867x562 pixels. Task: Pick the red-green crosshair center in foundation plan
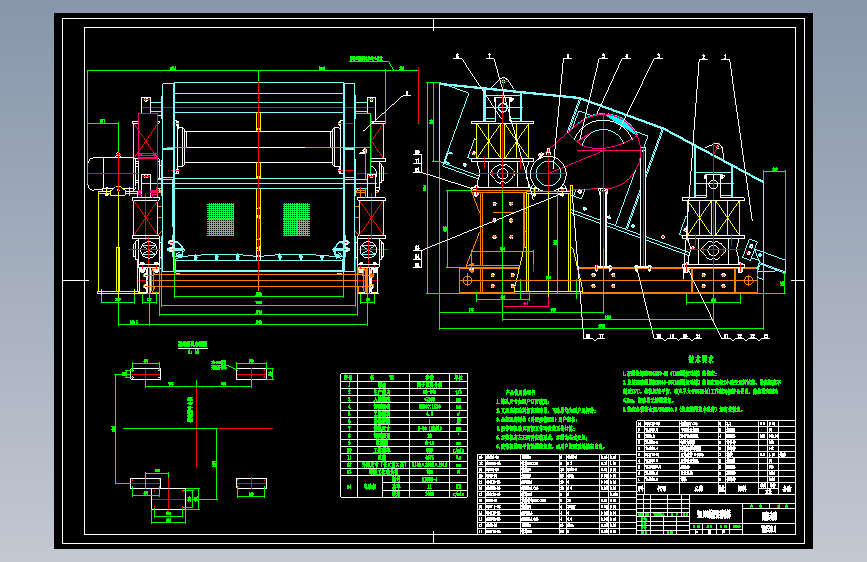click(x=197, y=428)
